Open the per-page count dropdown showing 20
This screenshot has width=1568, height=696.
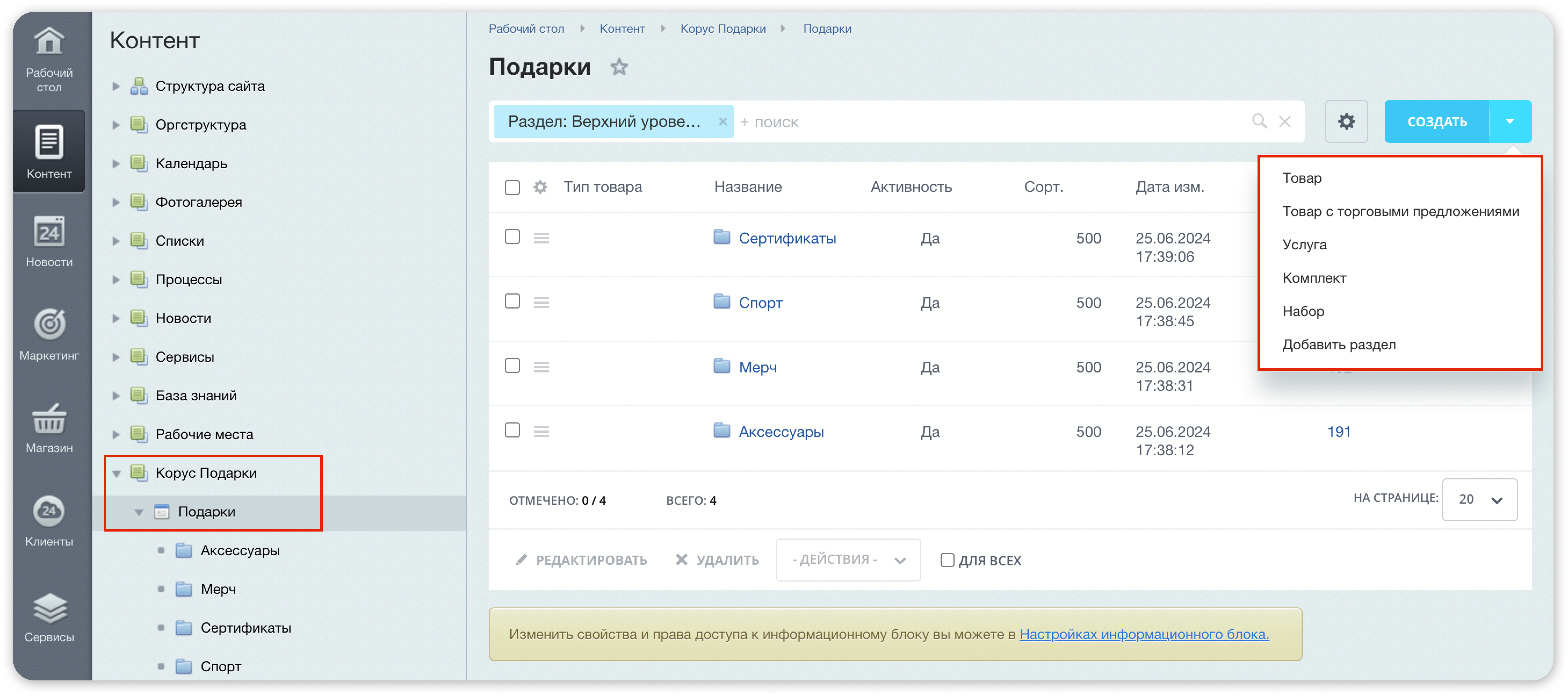tap(1479, 499)
